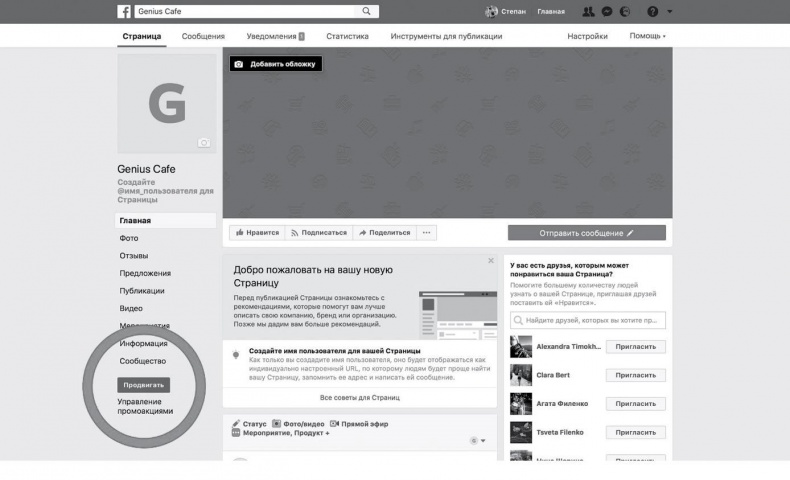The width and height of the screenshot is (790, 480).
Task: Select Предложения in left sidebar
Action: click(145, 273)
